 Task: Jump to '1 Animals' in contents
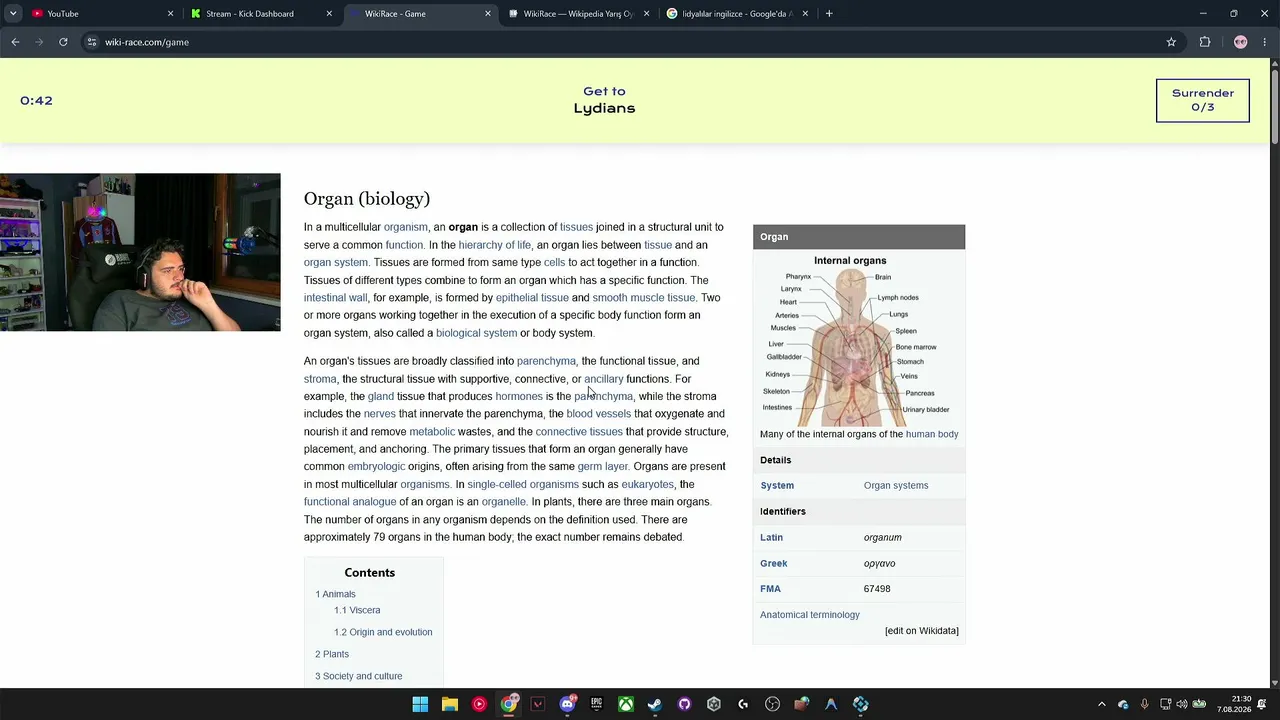click(335, 594)
